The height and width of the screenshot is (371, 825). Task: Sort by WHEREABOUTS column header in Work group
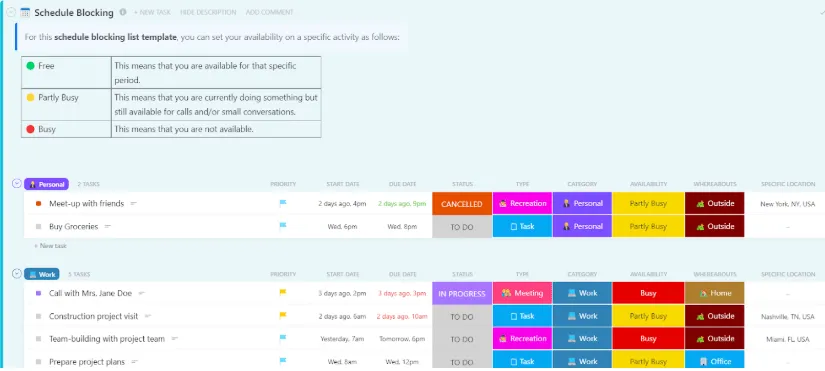tap(715, 274)
